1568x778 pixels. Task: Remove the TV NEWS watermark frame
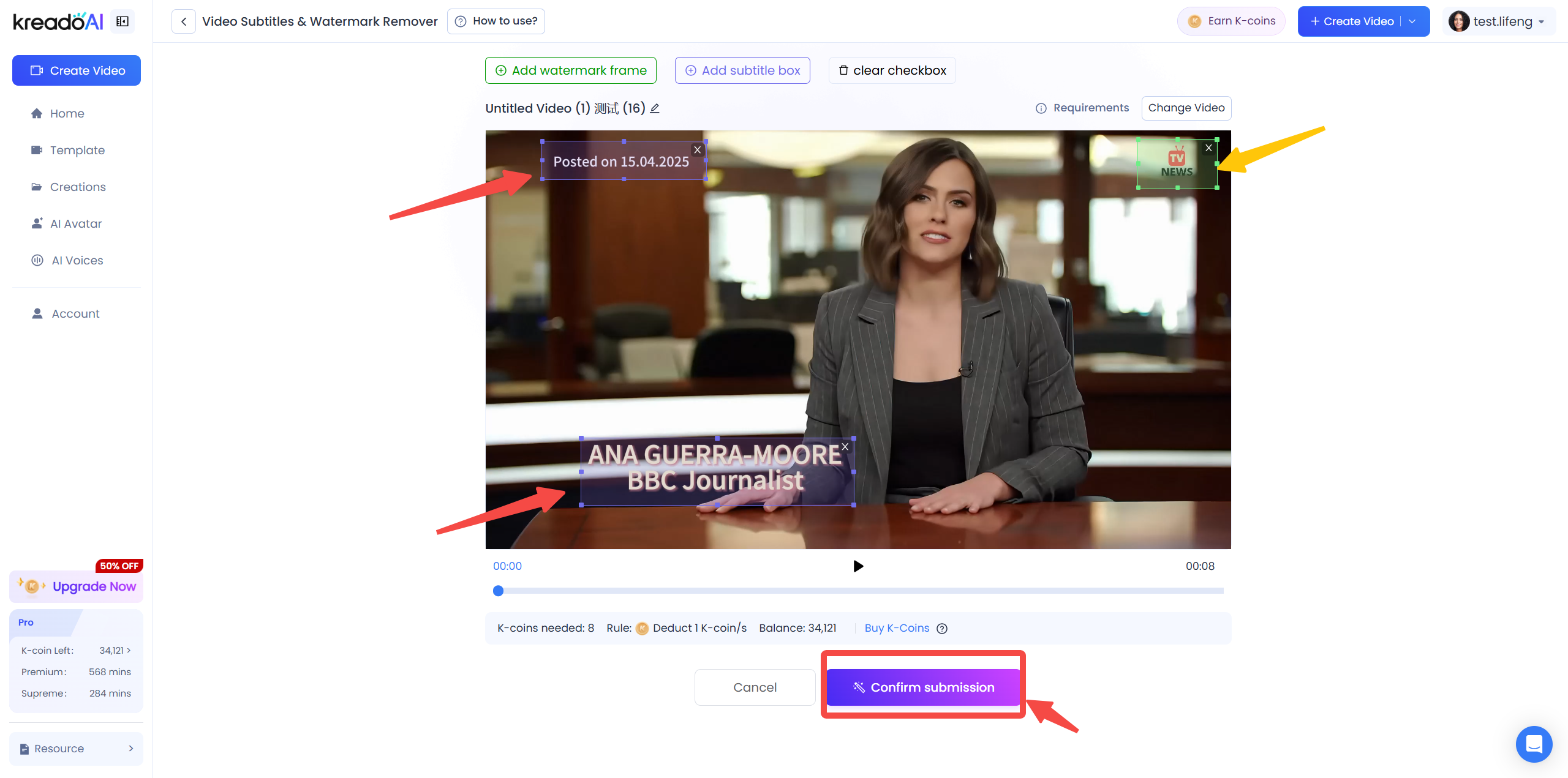pos(1208,148)
